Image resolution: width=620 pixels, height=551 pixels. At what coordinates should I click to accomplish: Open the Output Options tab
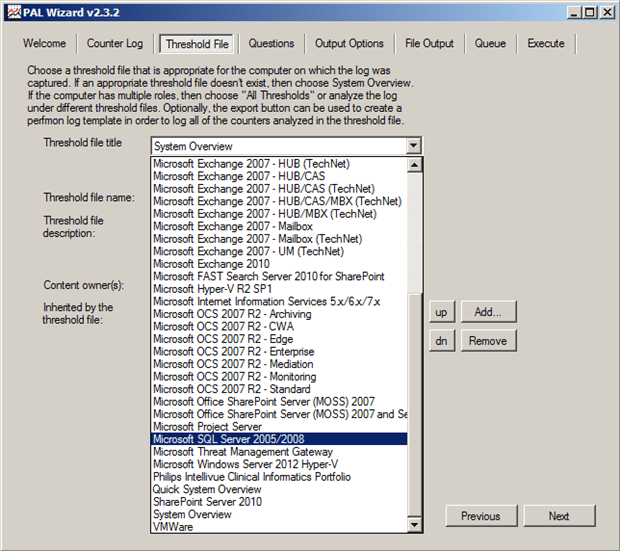[349, 43]
